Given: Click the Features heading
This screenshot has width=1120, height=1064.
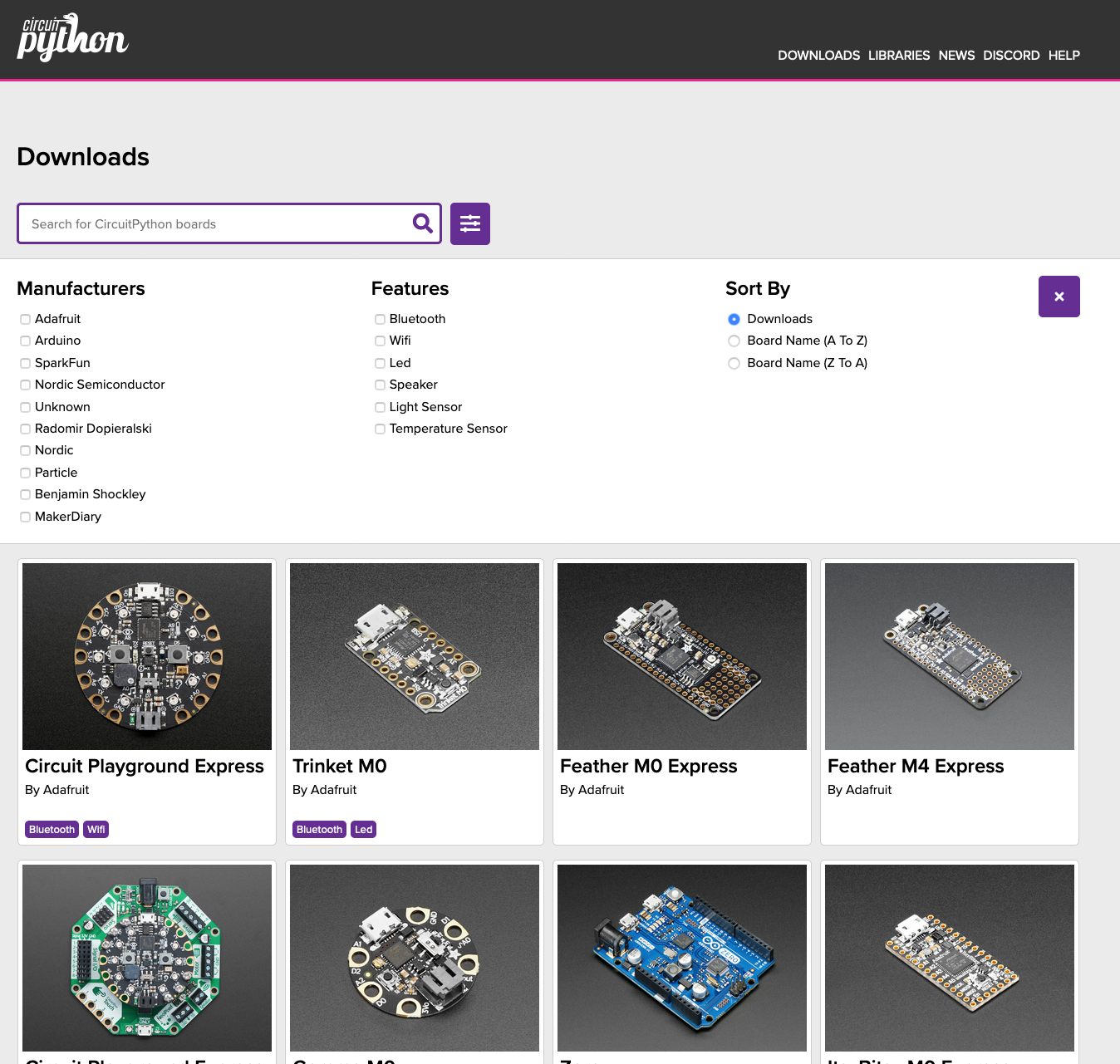Looking at the screenshot, I should [x=410, y=288].
